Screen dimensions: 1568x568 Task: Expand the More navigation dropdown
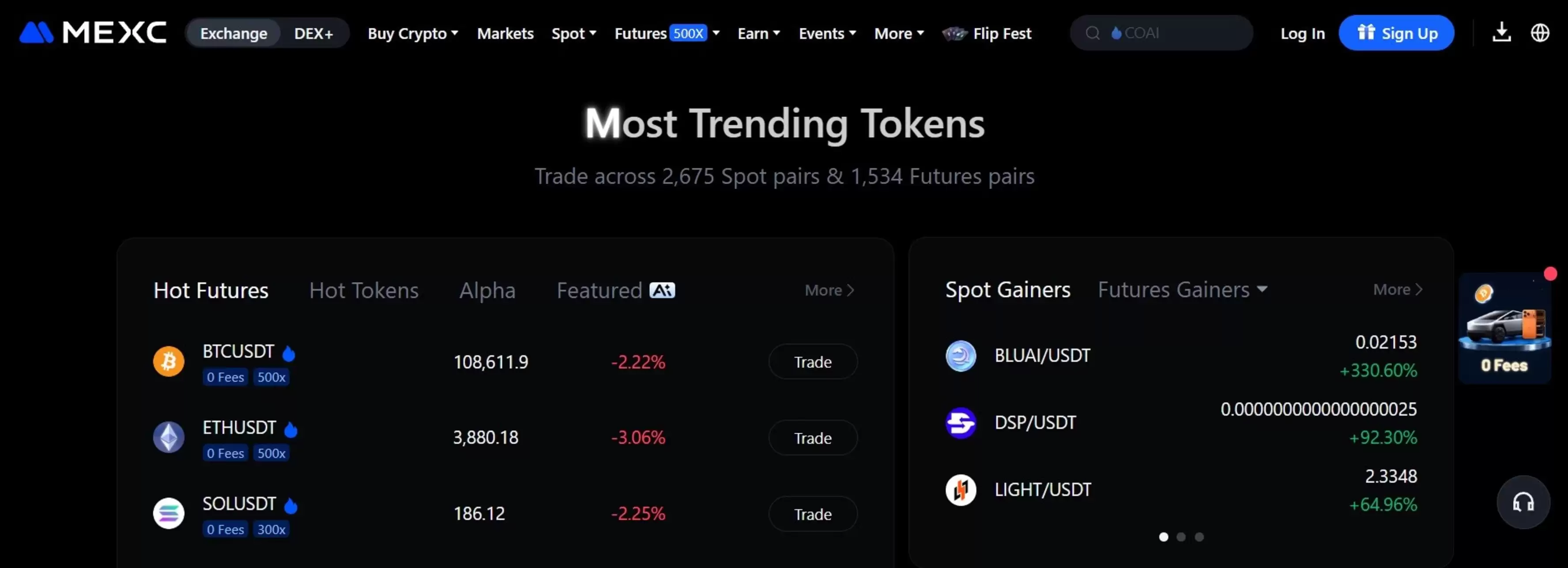pyautogui.click(x=898, y=34)
